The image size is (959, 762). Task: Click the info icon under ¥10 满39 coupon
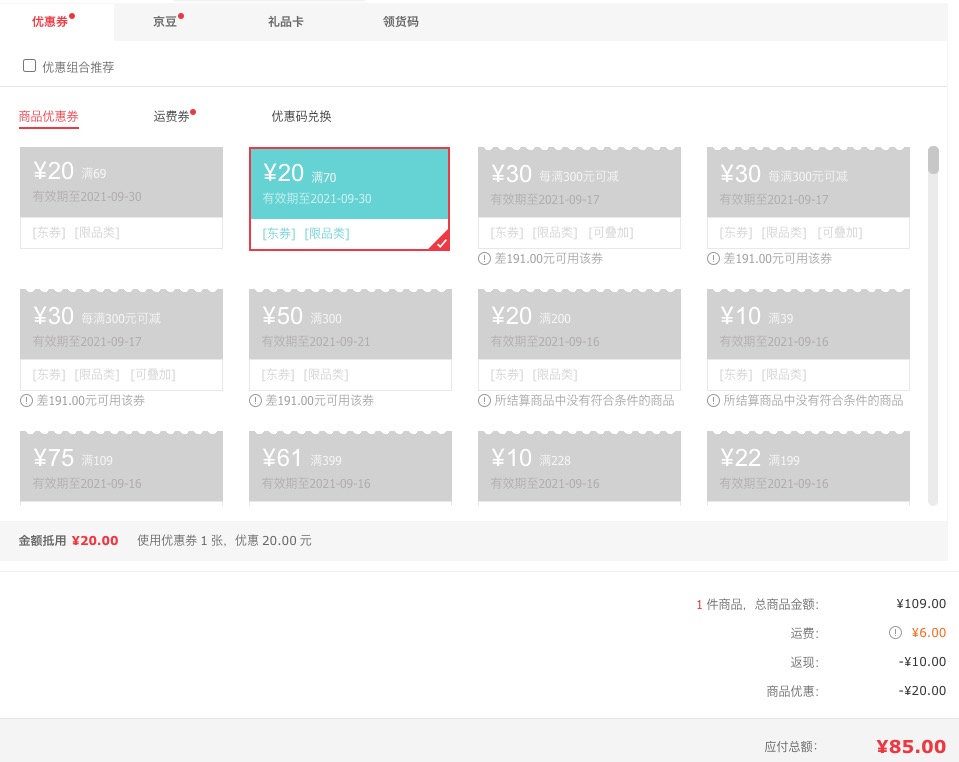[x=713, y=401]
